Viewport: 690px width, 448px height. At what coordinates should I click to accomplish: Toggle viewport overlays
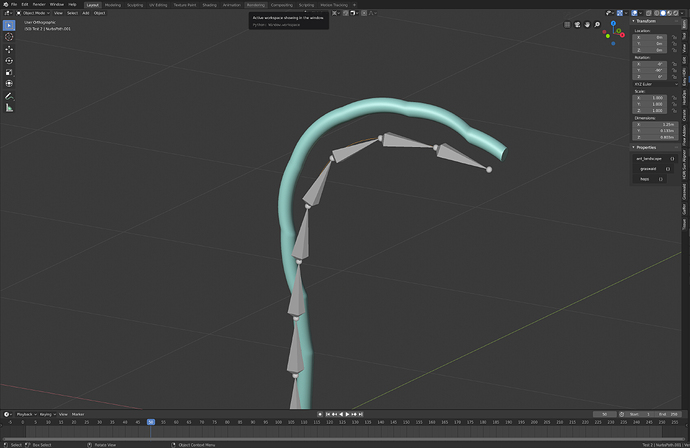tap(634, 13)
